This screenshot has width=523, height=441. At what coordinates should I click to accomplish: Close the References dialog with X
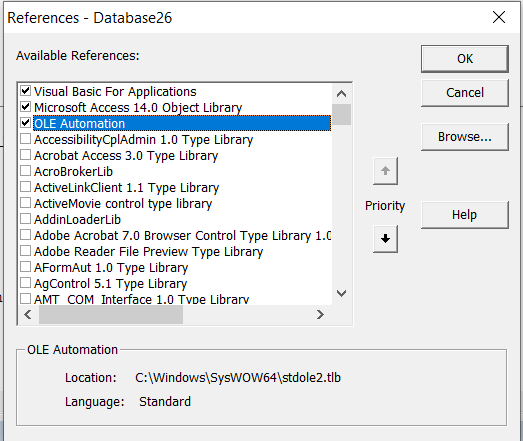499,17
